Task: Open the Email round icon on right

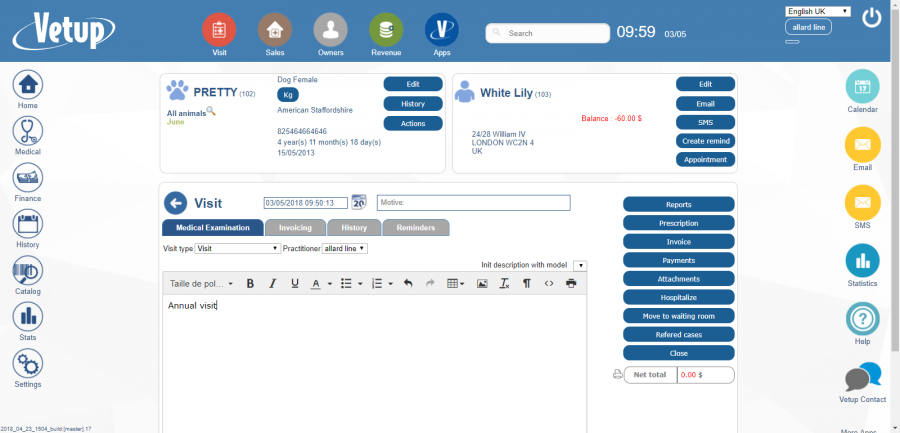Action: coord(862,145)
